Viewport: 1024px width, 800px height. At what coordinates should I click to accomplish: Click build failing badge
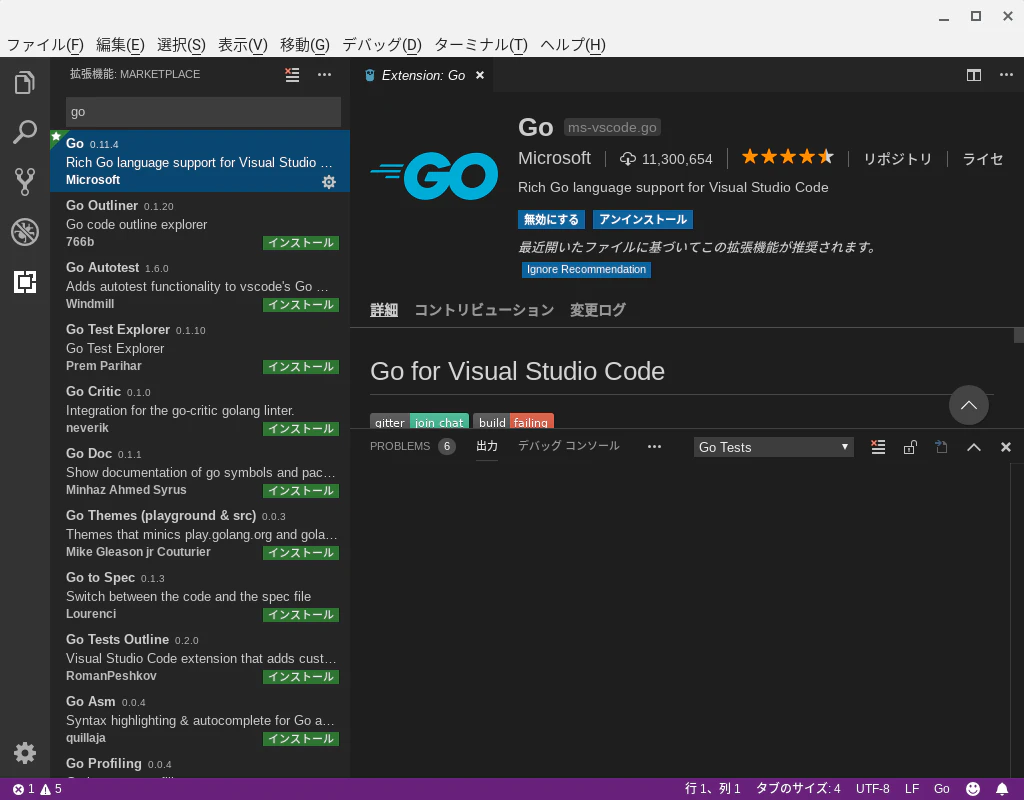click(x=513, y=422)
